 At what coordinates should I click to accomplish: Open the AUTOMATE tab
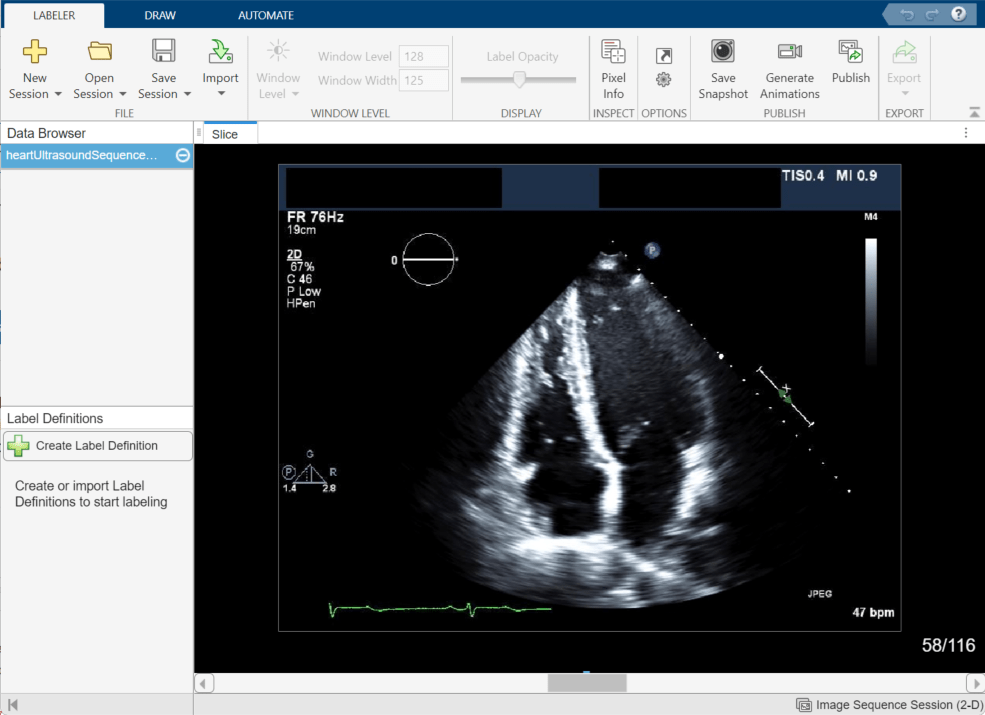tap(265, 15)
